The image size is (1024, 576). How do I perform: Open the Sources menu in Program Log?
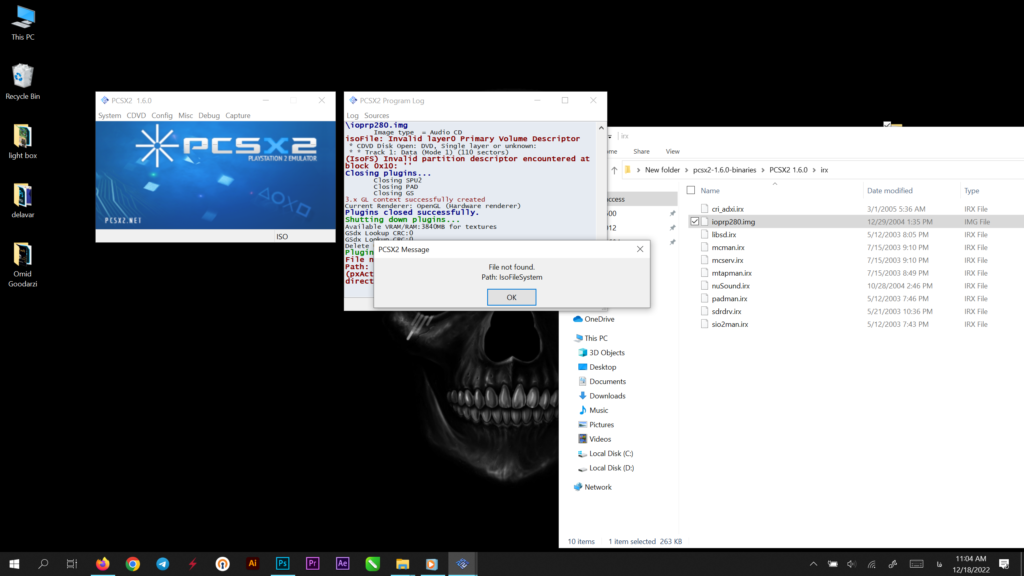(x=377, y=116)
